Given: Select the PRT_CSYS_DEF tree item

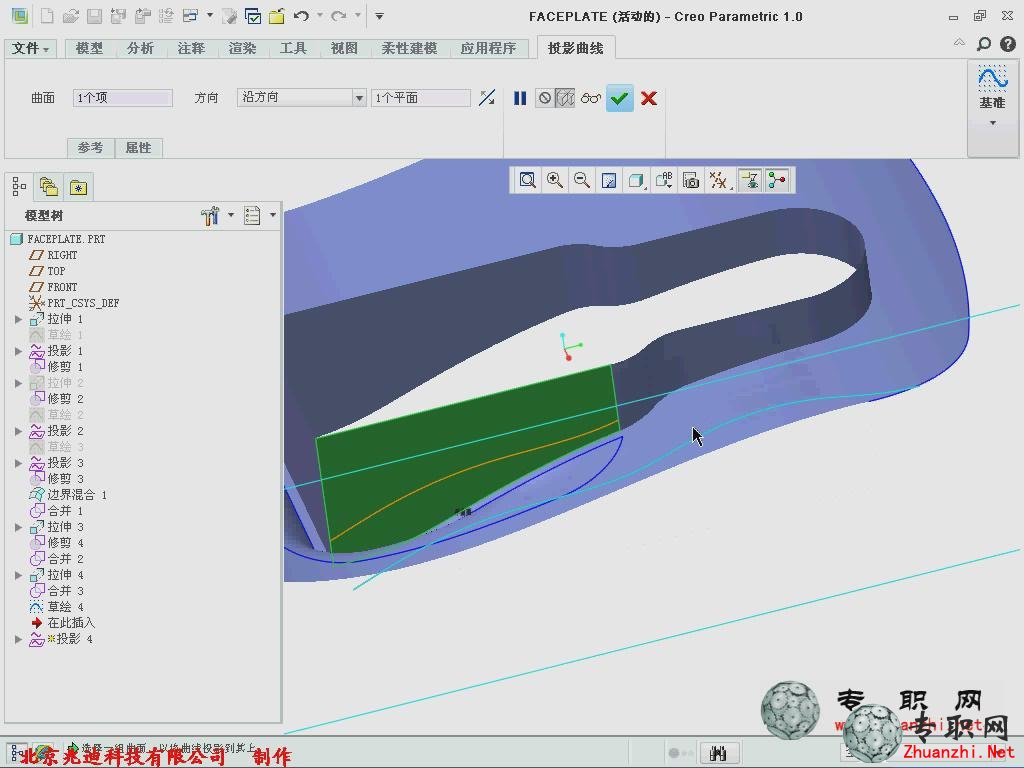Looking at the screenshot, I should click(74, 303).
